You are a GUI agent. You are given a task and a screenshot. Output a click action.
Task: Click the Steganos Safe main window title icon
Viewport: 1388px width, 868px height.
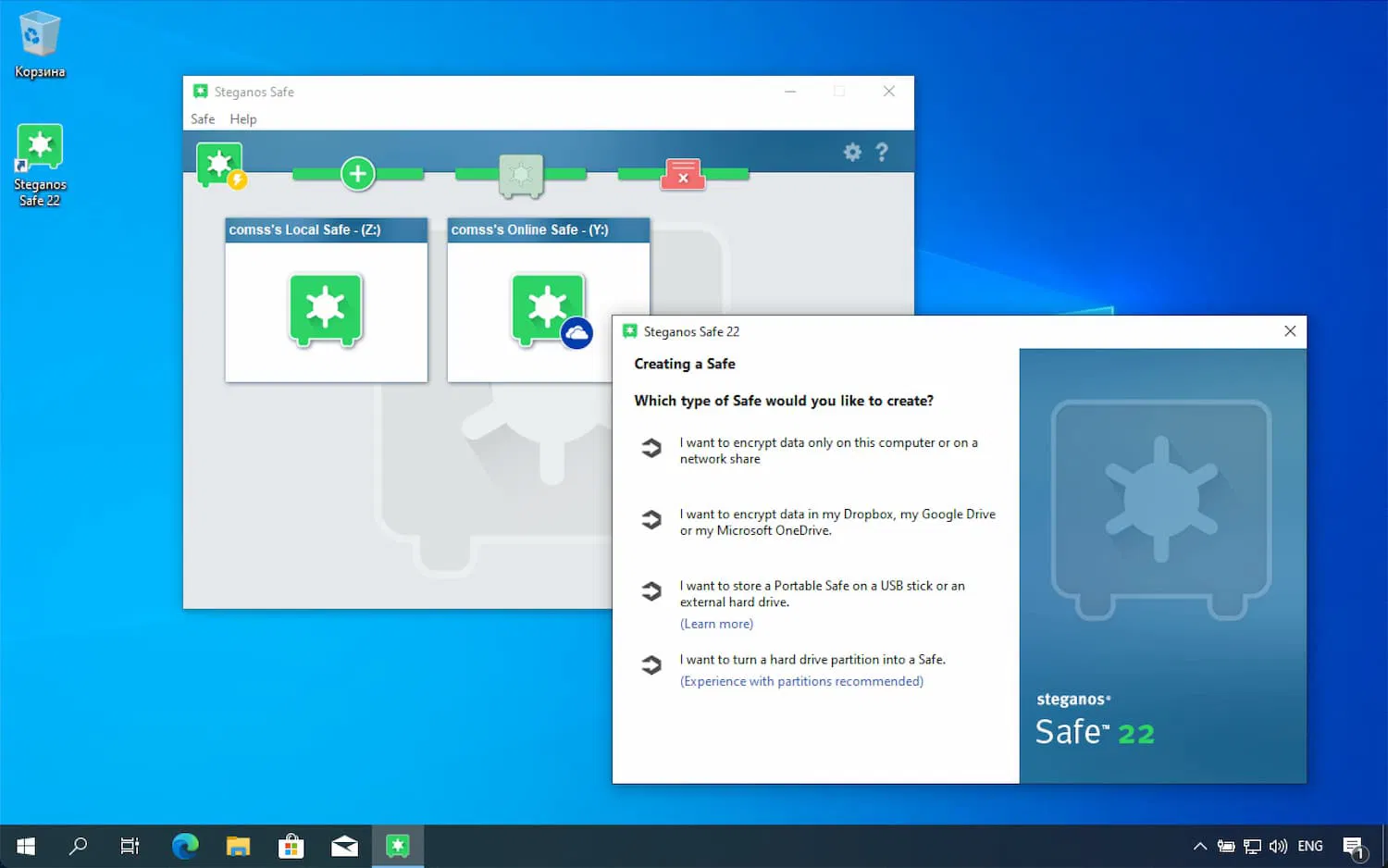pyautogui.click(x=200, y=92)
